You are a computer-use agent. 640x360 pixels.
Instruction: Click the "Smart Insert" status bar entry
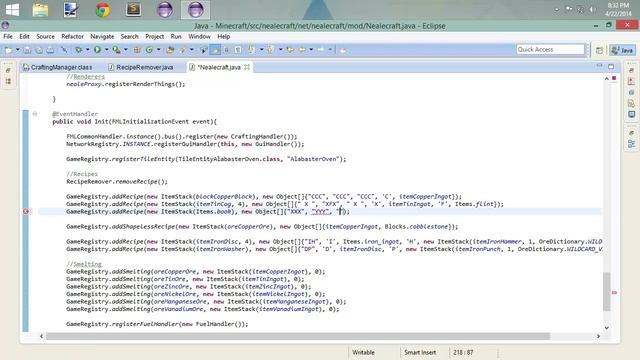(x=420, y=352)
